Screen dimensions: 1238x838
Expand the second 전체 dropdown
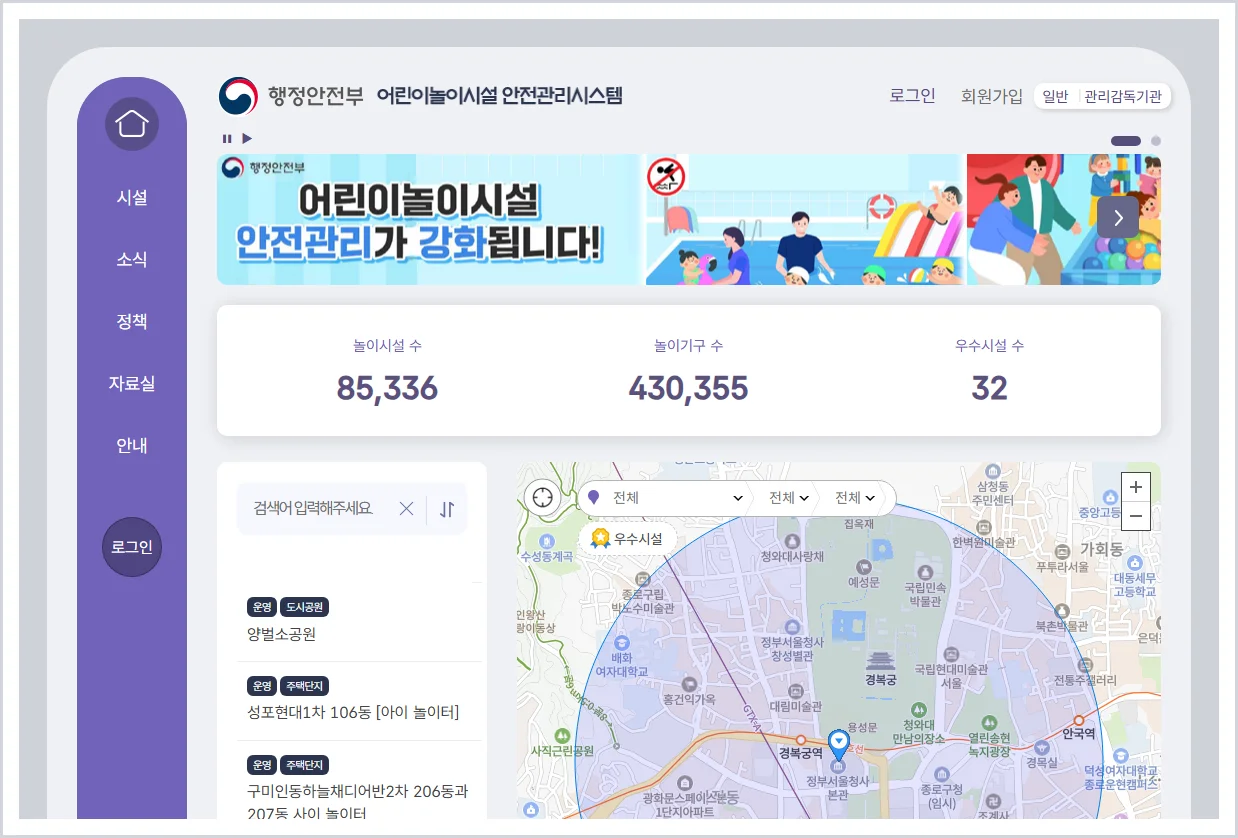point(788,497)
